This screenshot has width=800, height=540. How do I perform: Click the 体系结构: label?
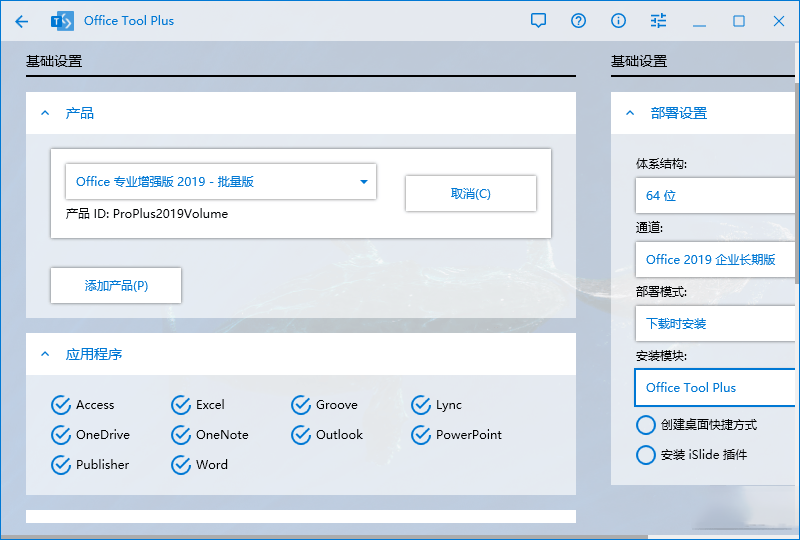click(661, 164)
